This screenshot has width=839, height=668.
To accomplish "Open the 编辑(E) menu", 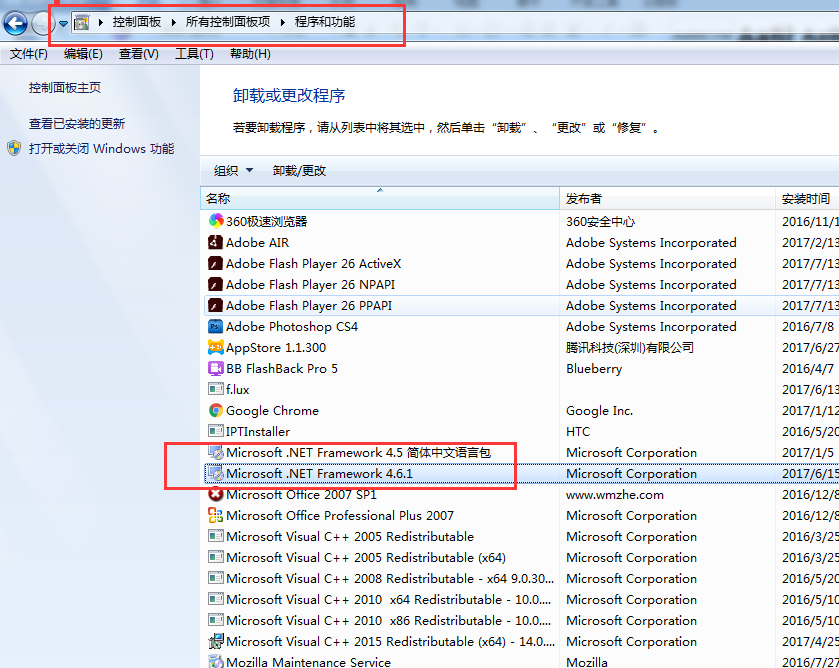I will click(x=83, y=54).
